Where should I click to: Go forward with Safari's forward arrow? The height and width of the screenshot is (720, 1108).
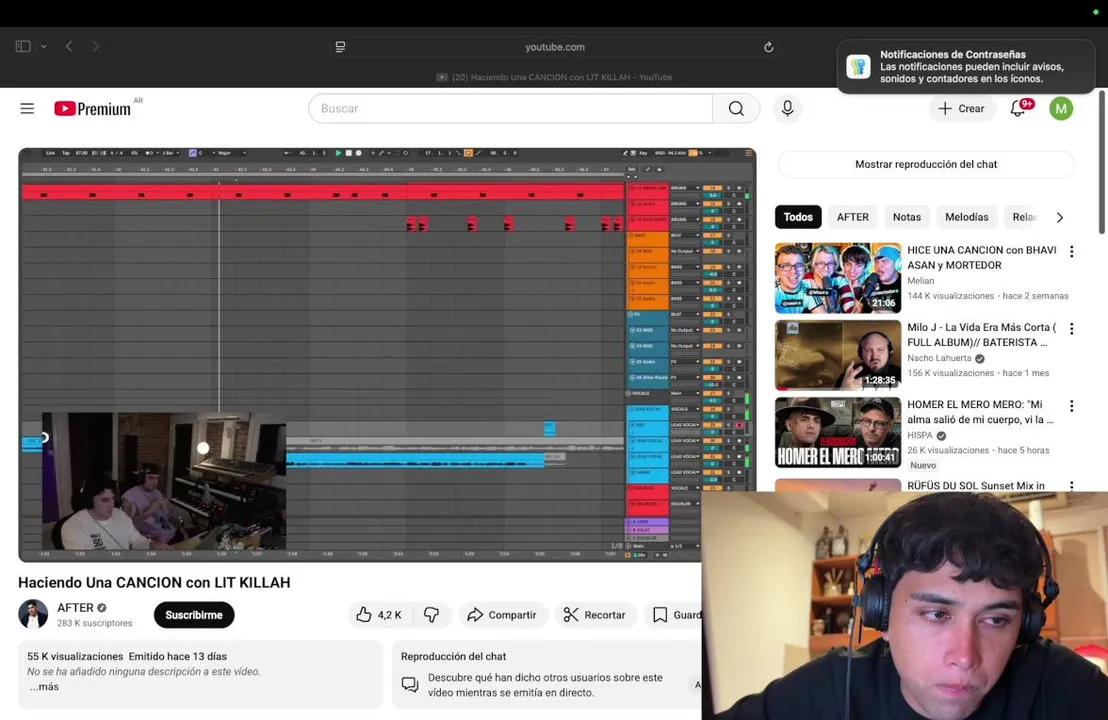95,47
